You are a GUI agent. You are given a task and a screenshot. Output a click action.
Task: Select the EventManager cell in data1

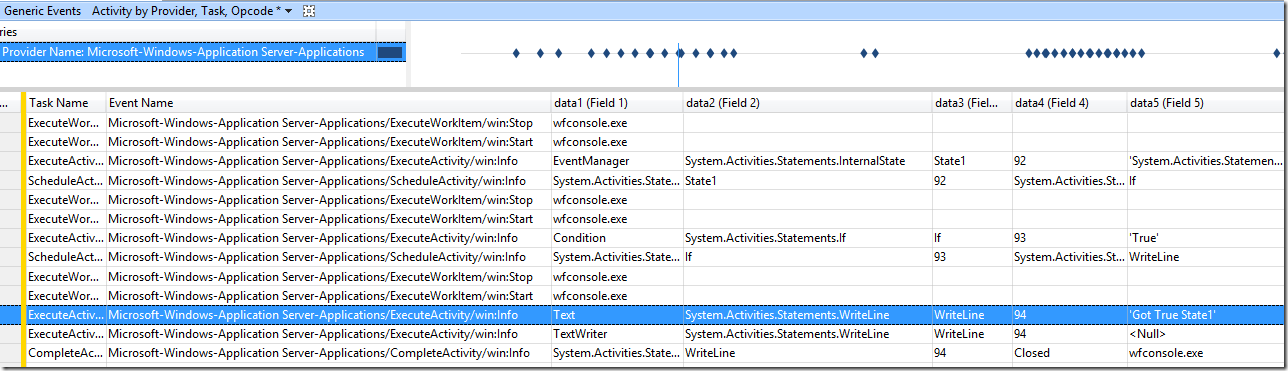pyautogui.click(x=616, y=161)
